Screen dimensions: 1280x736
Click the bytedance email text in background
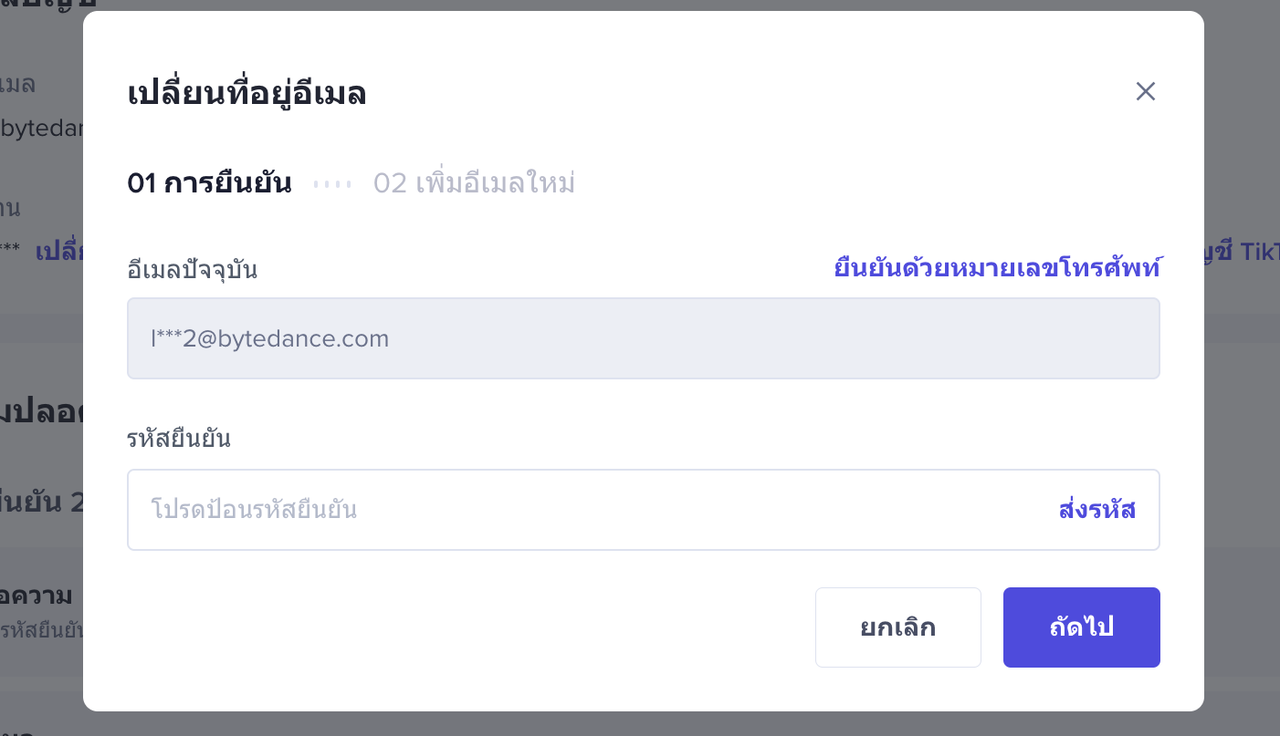click(x=42, y=128)
